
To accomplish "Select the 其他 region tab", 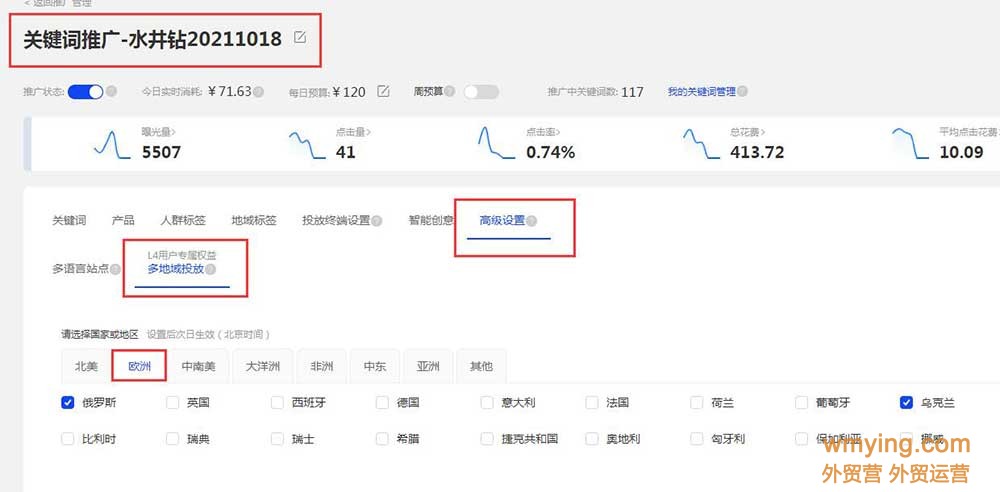I will click(482, 366).
